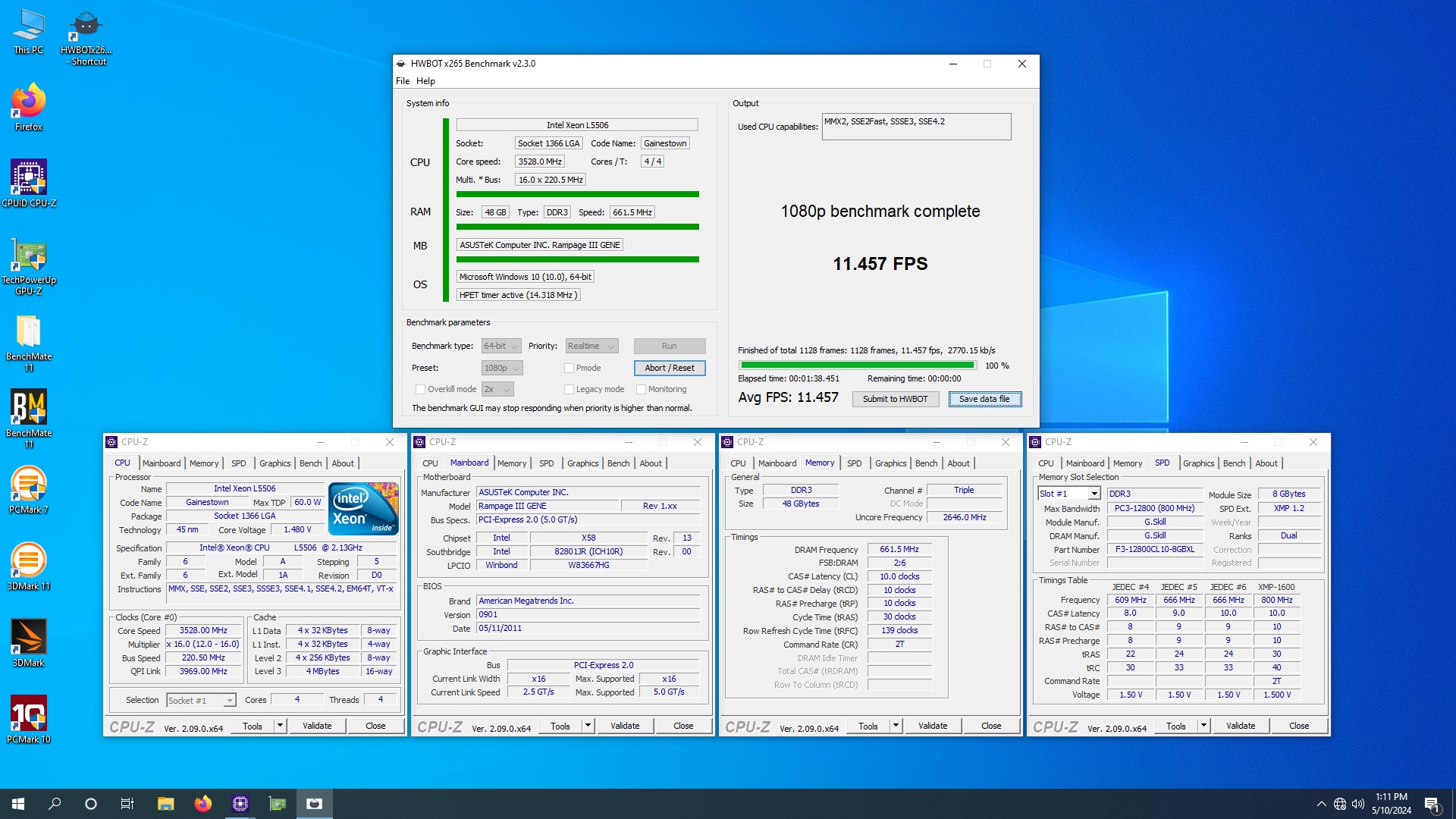Toggle Legacy mode checkbox
This screenshot has width=1456, height=819.
coord(569,390)
